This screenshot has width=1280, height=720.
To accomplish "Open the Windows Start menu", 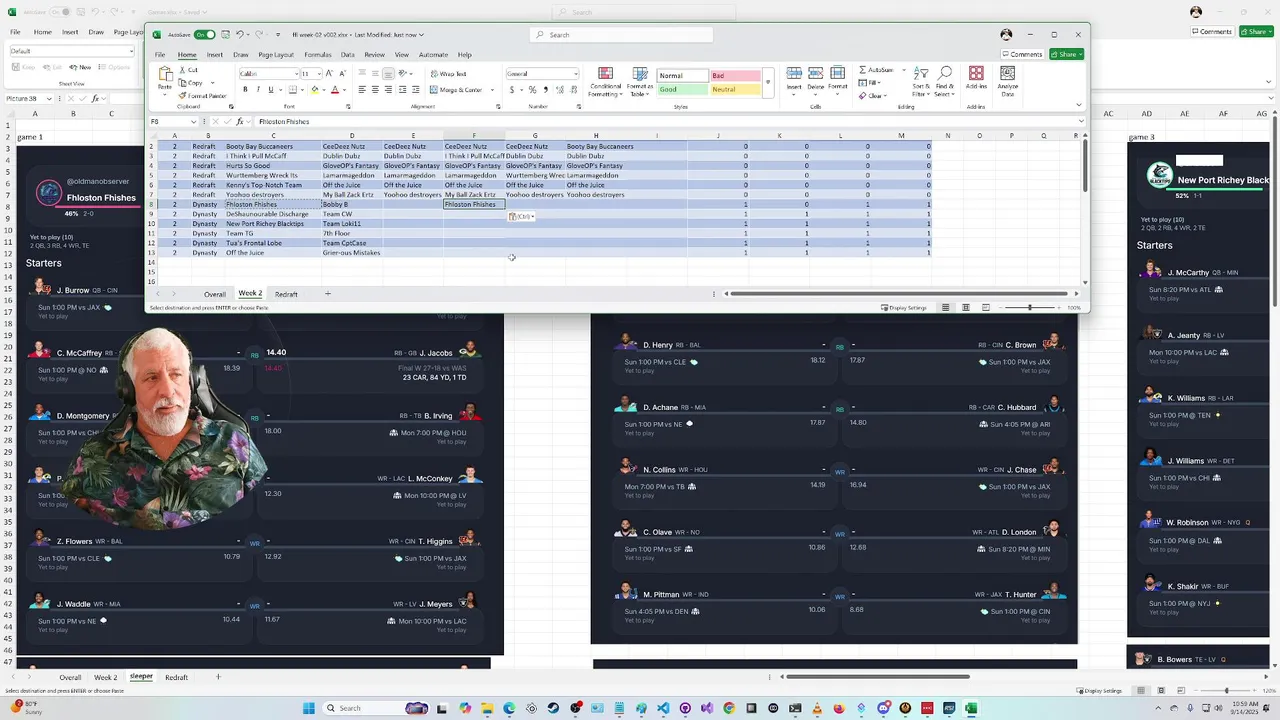I will pos(309,708).
